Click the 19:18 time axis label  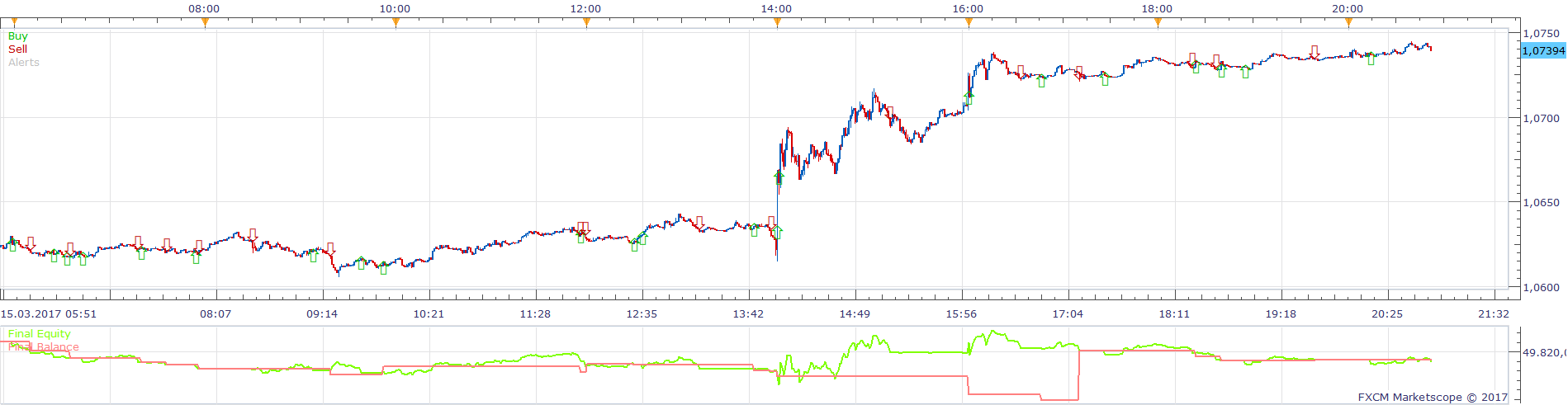coord(1281,314)
